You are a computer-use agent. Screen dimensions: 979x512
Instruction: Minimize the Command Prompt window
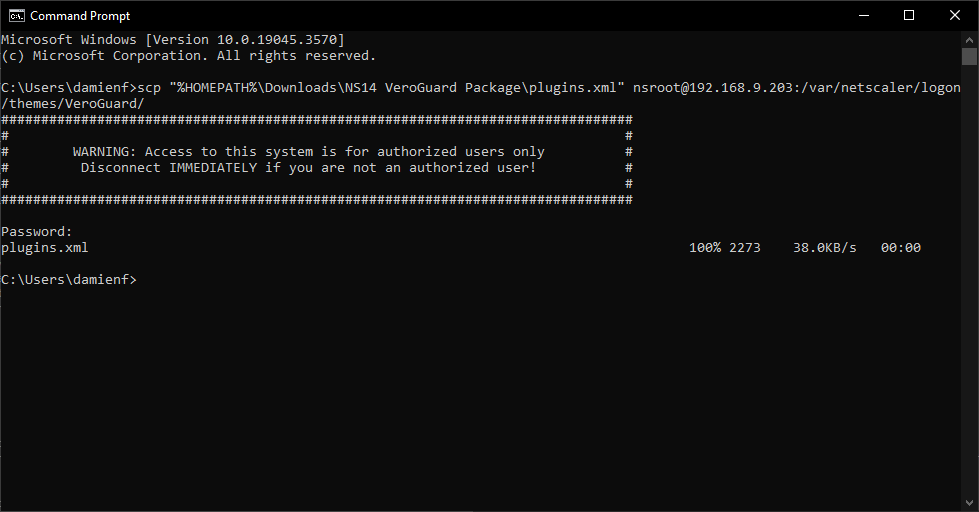point(863,16)
